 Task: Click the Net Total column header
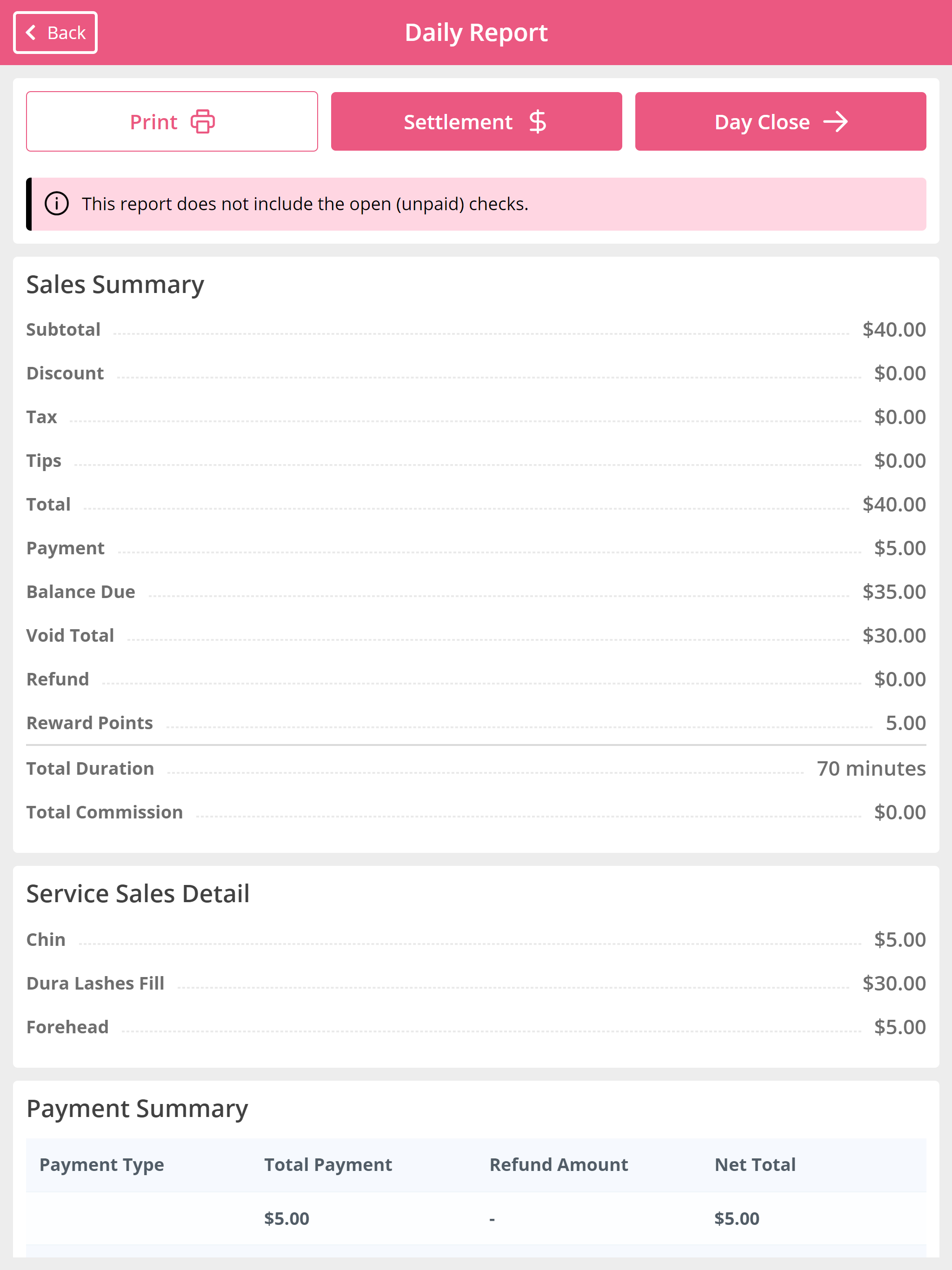755,1165
